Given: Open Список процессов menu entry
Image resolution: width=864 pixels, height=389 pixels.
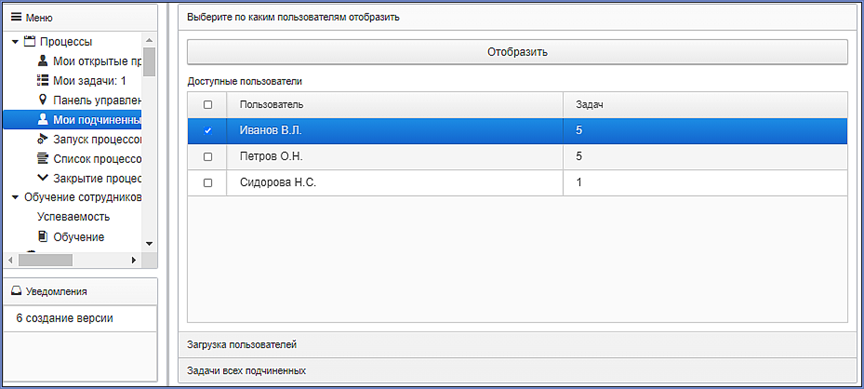Looking at the screenshot, I should pyautogui.click(x=98, y=159).
